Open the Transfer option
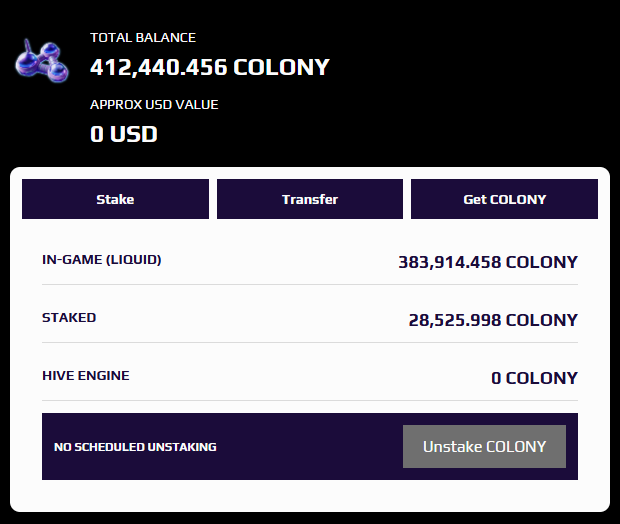The image size is (620, 524). pyautogui.click(x=310, y=199)
